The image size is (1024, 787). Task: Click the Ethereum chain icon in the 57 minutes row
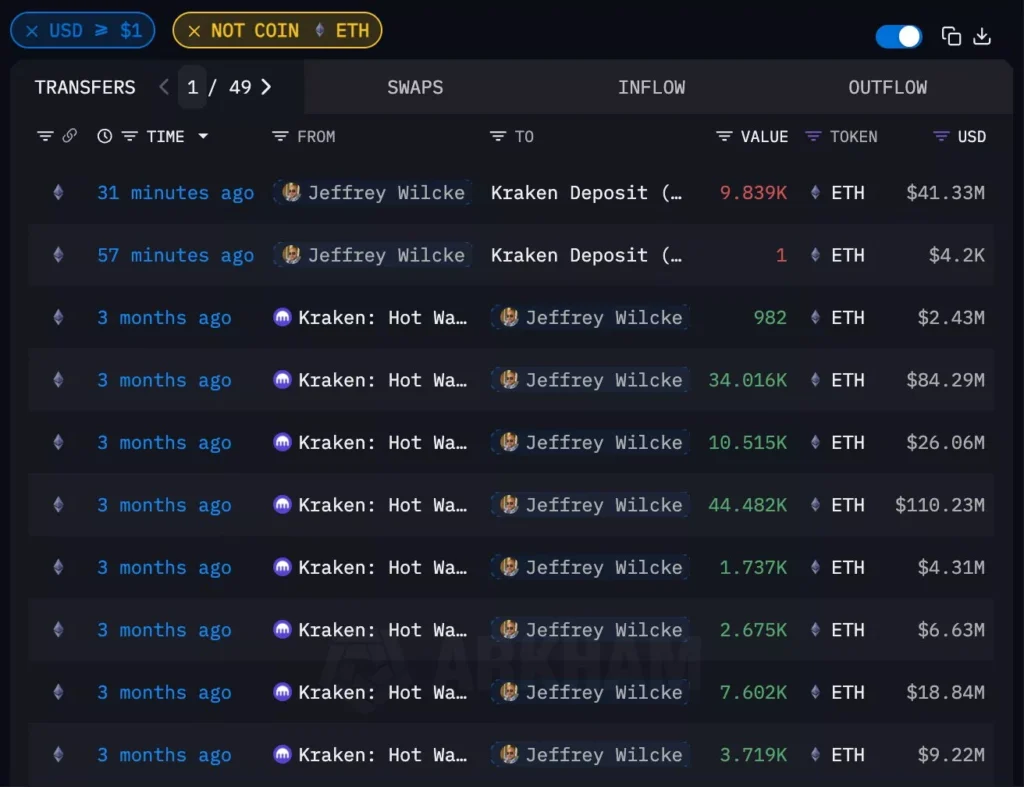[59, 255]
